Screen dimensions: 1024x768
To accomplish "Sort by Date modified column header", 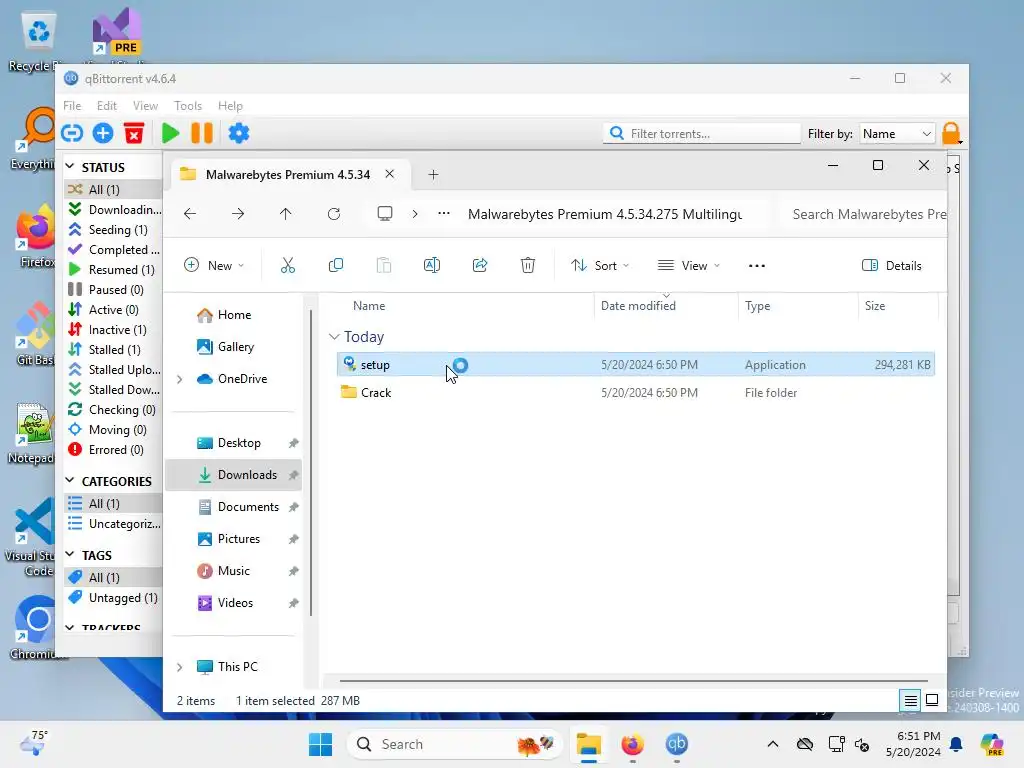I will [x=666, y=306].
